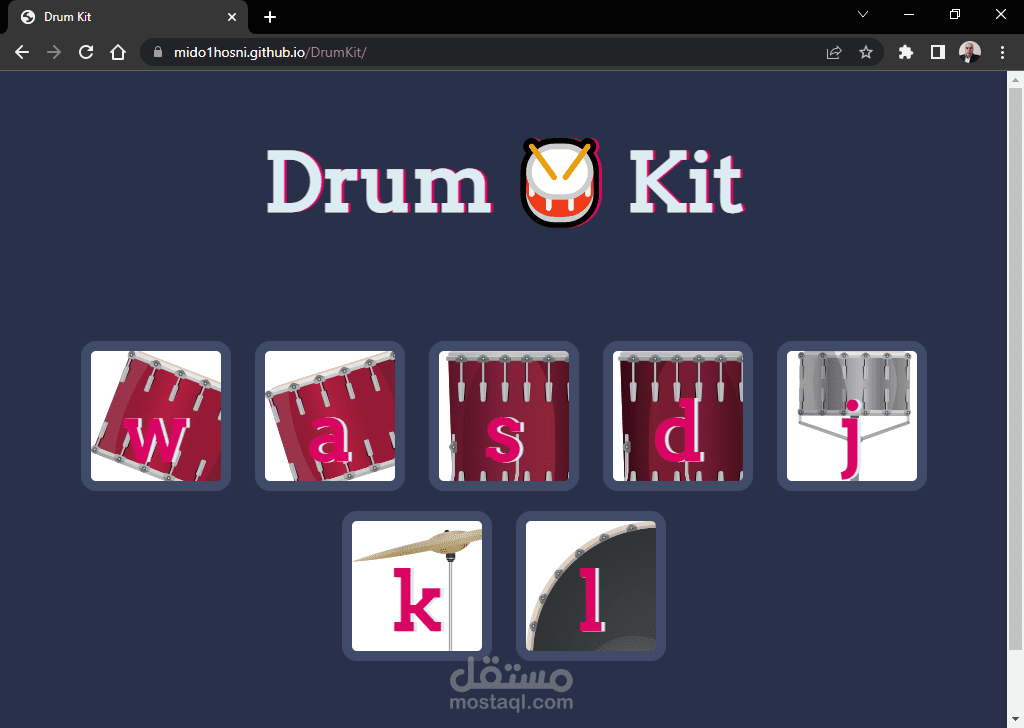The width and height of the screenshot is (1024, 728).
Task: Open the Chrome three-dot menu
Action: [1002, 52]
